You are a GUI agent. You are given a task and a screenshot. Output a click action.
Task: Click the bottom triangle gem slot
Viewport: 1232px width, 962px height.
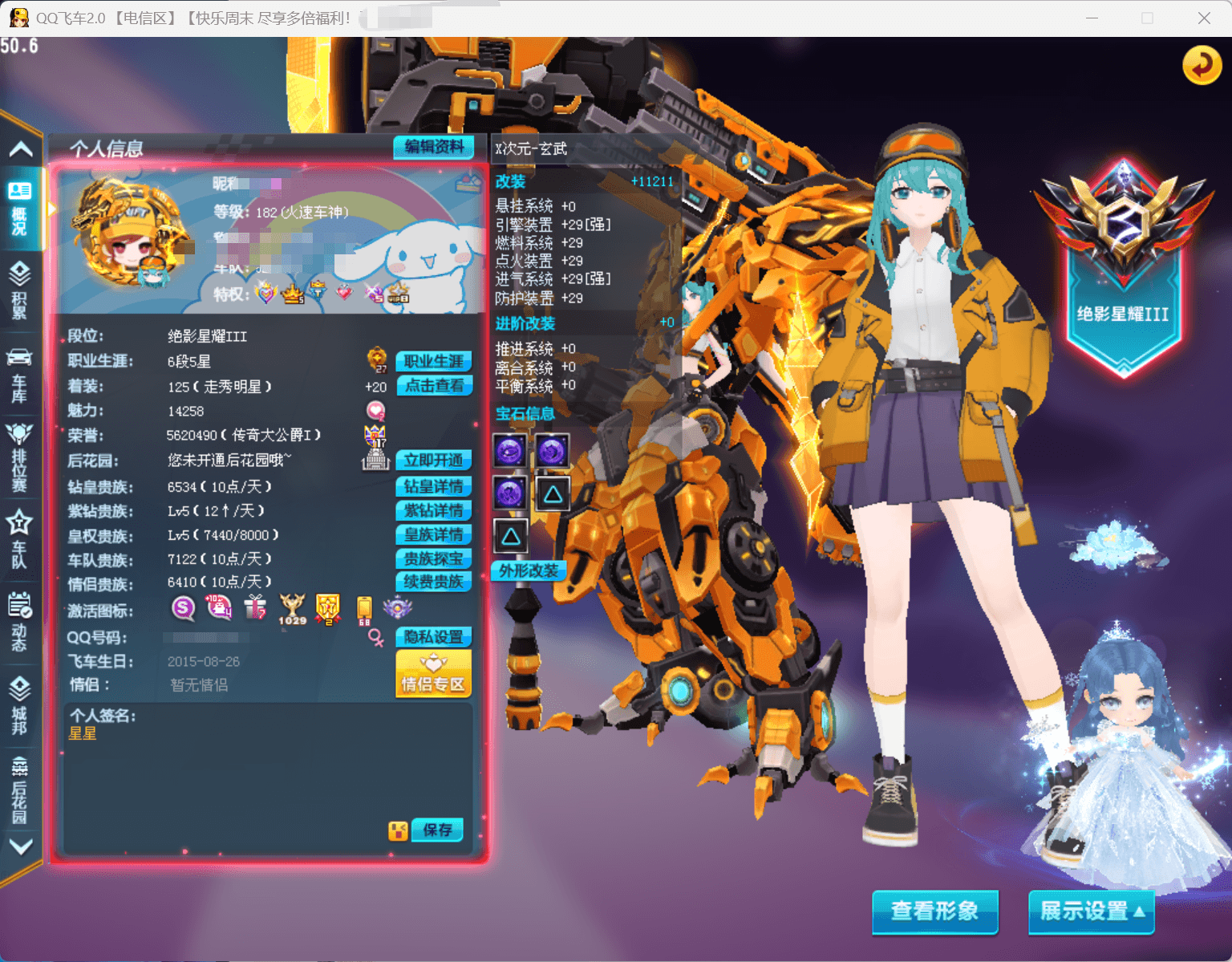point(510,536)
